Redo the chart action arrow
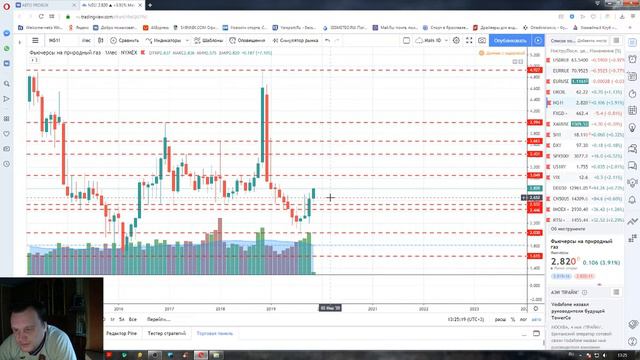Image resolution: width=640 pixels, height=360 pixels. [x=337, y=40]
